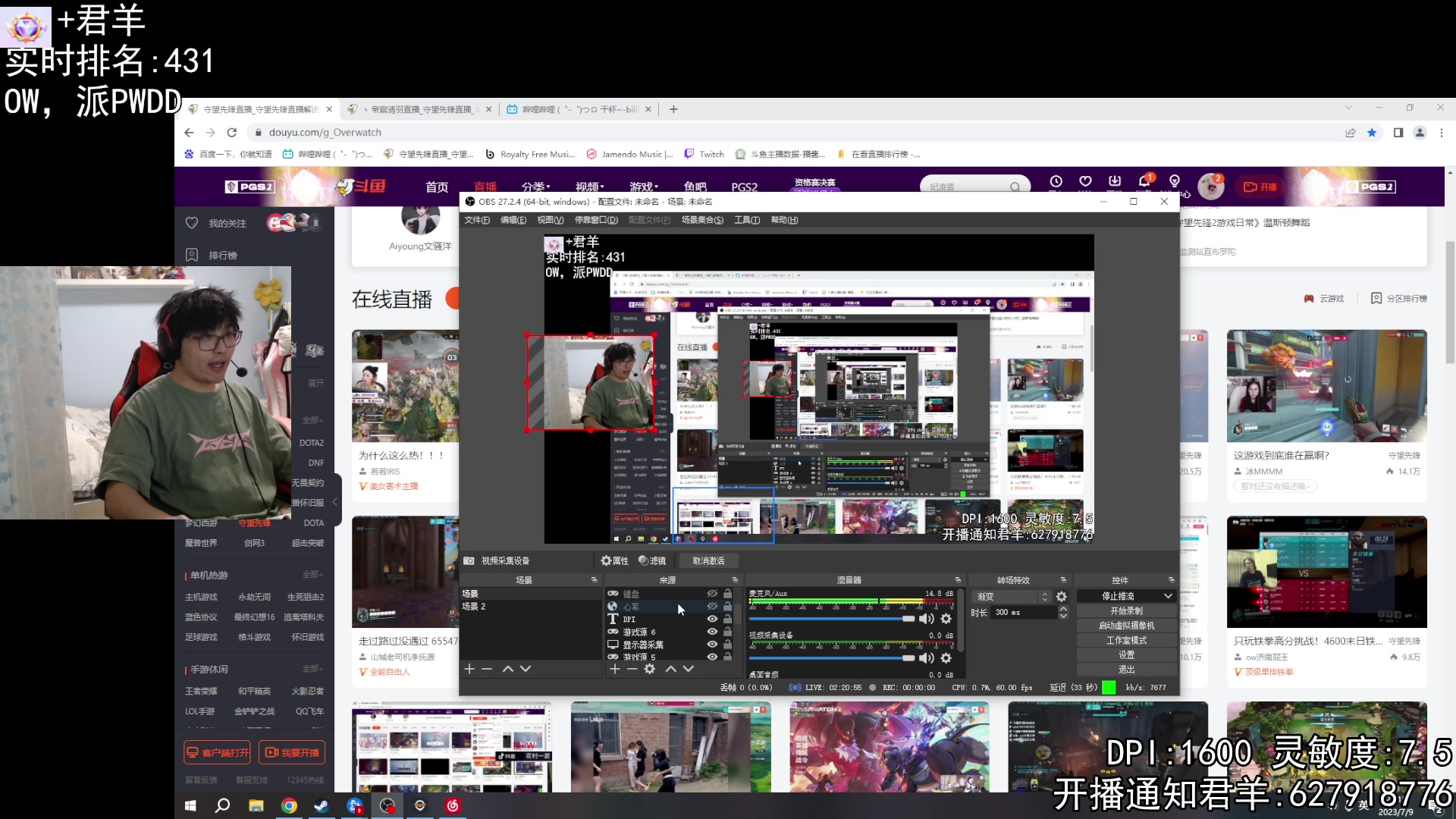Open Chrome tab search chevron
Screen dimensions: 1456x819
pos(1348,108)
